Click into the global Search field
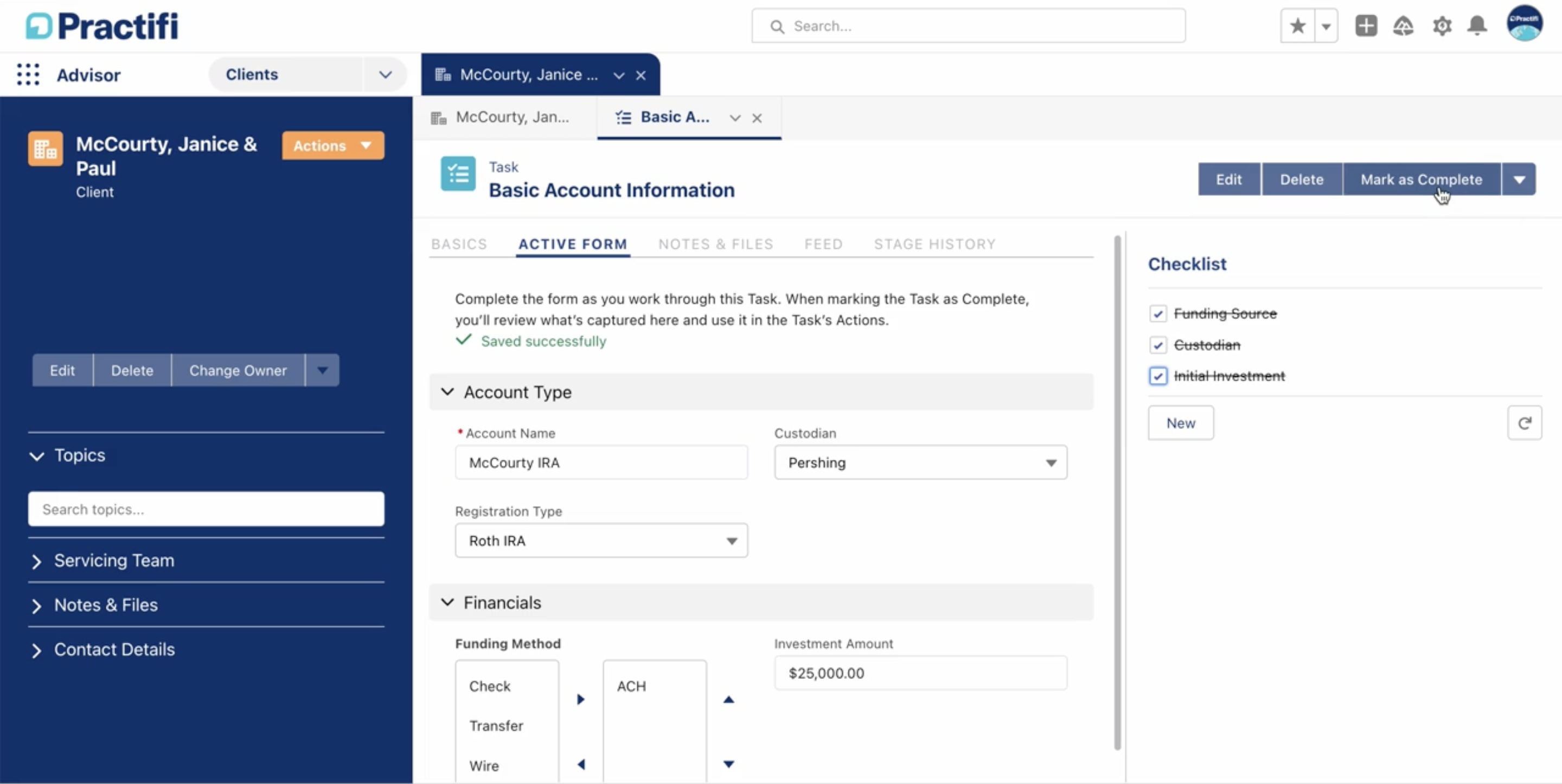 coord(968,26)
